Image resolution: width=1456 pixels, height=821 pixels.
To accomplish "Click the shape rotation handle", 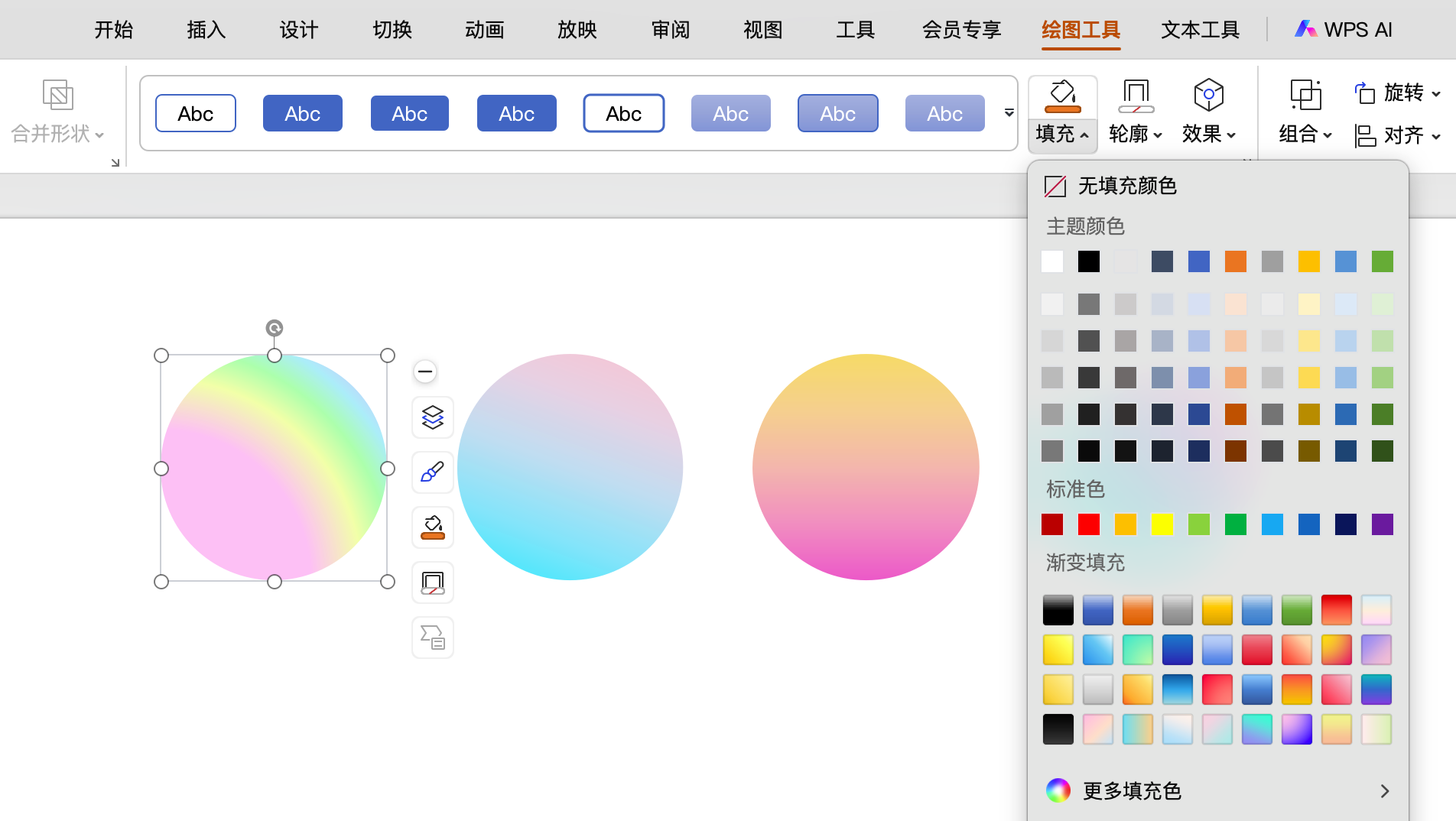I will [x=275, y=328].
